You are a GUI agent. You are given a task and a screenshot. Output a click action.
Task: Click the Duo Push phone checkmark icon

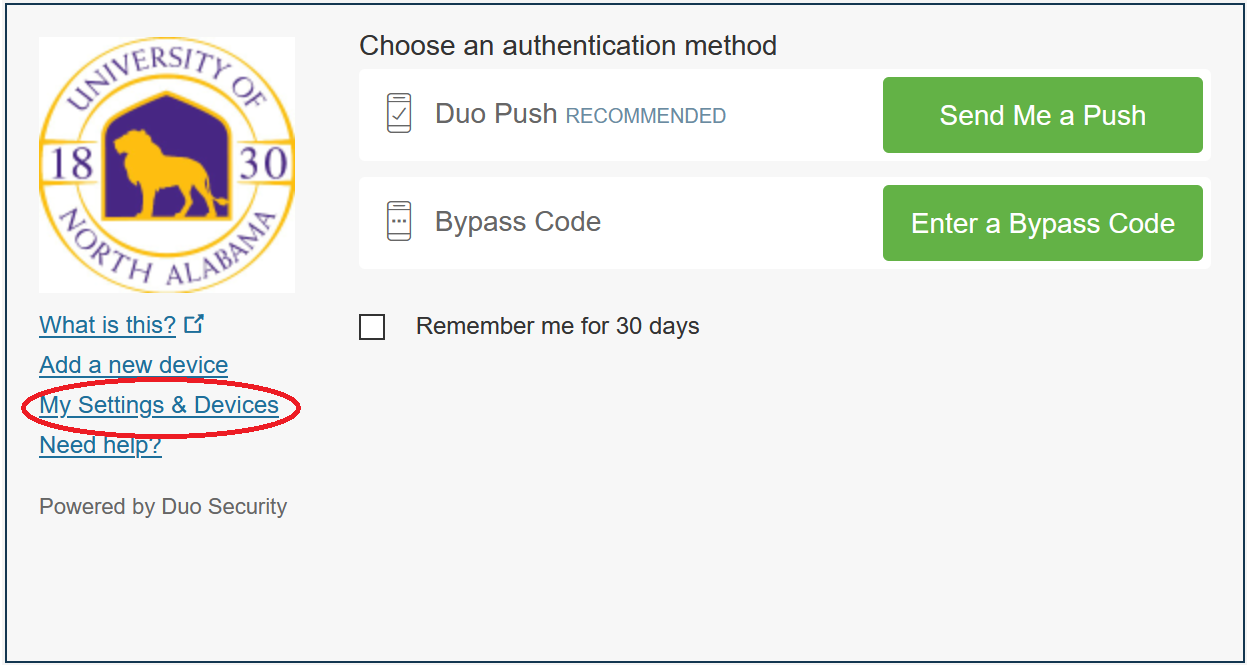(x=399, y=113)
